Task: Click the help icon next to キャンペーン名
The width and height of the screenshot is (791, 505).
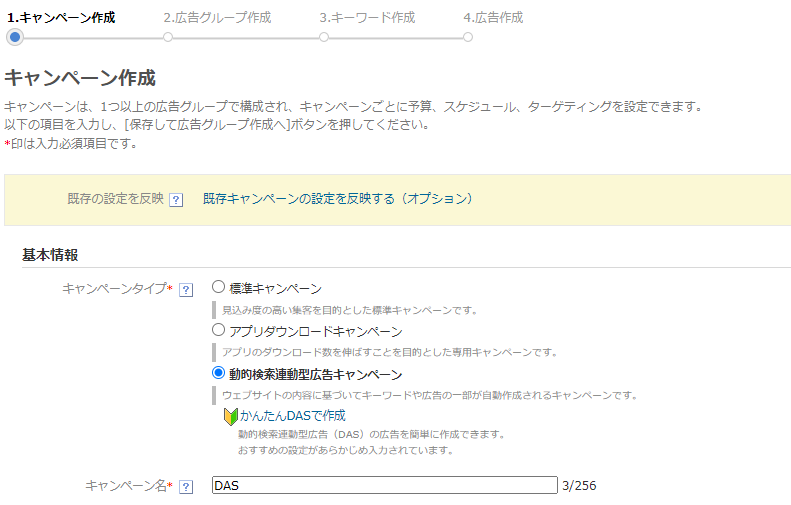Action: (185, 486)
